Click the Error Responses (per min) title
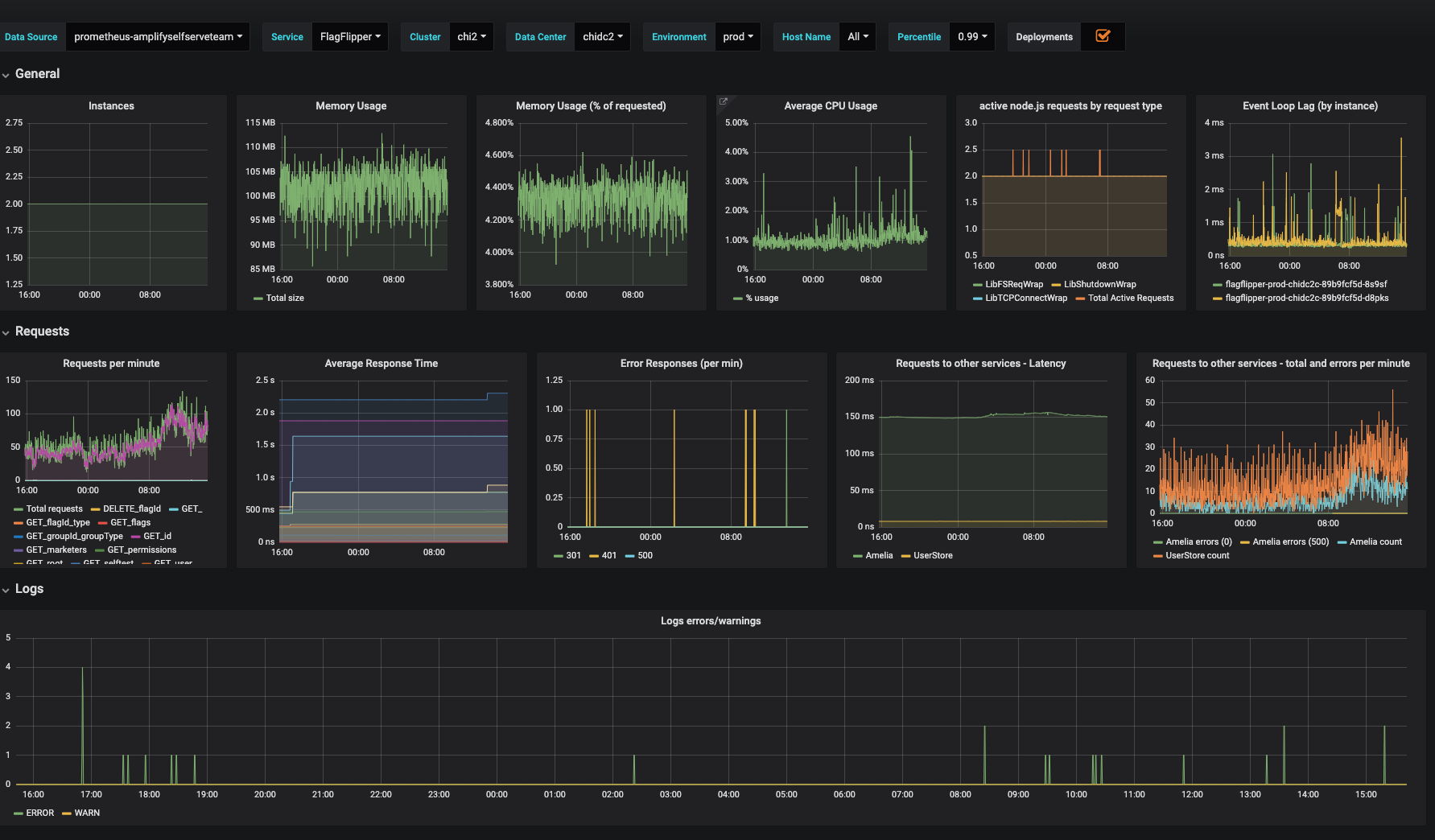1435x840 pixels. pos(682,364)
